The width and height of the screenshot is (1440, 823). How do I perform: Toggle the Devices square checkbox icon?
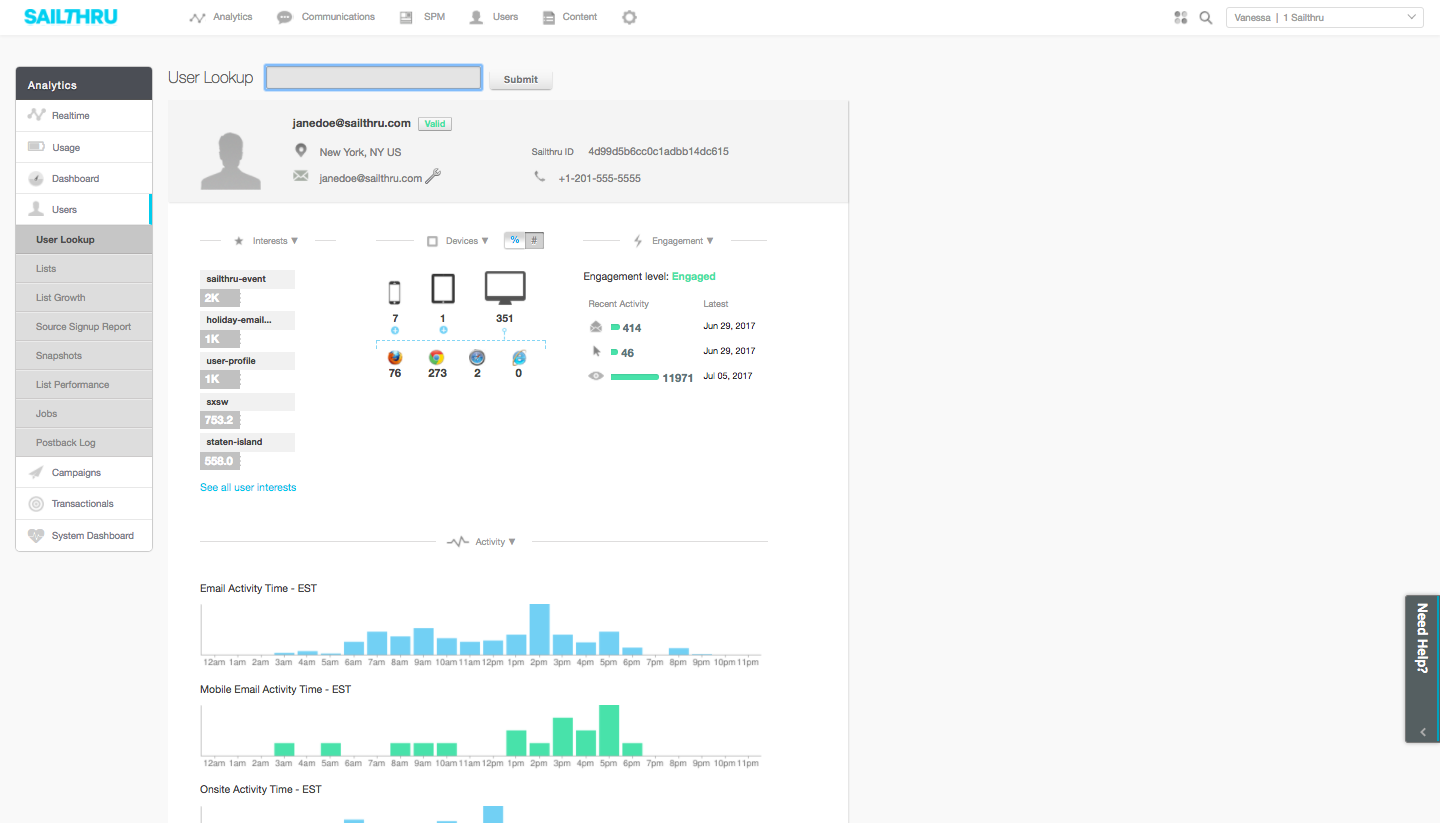coord(432,241)
